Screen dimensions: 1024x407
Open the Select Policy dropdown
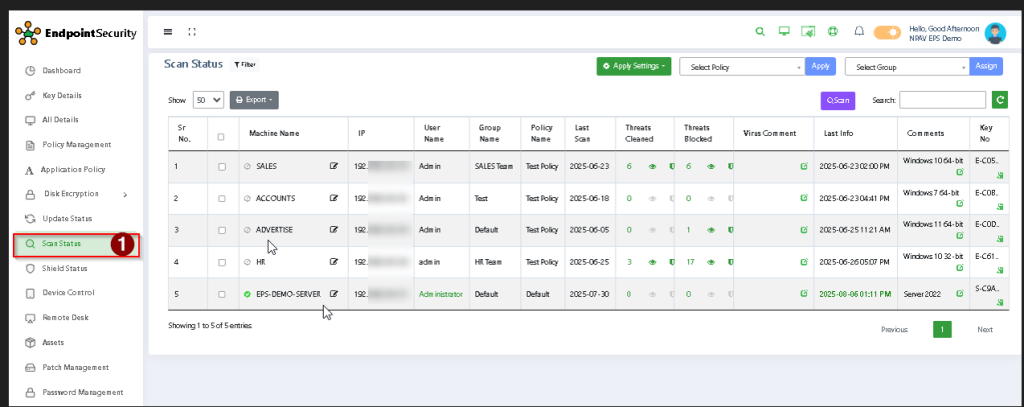pyautogui.click(x=742, y=66)
